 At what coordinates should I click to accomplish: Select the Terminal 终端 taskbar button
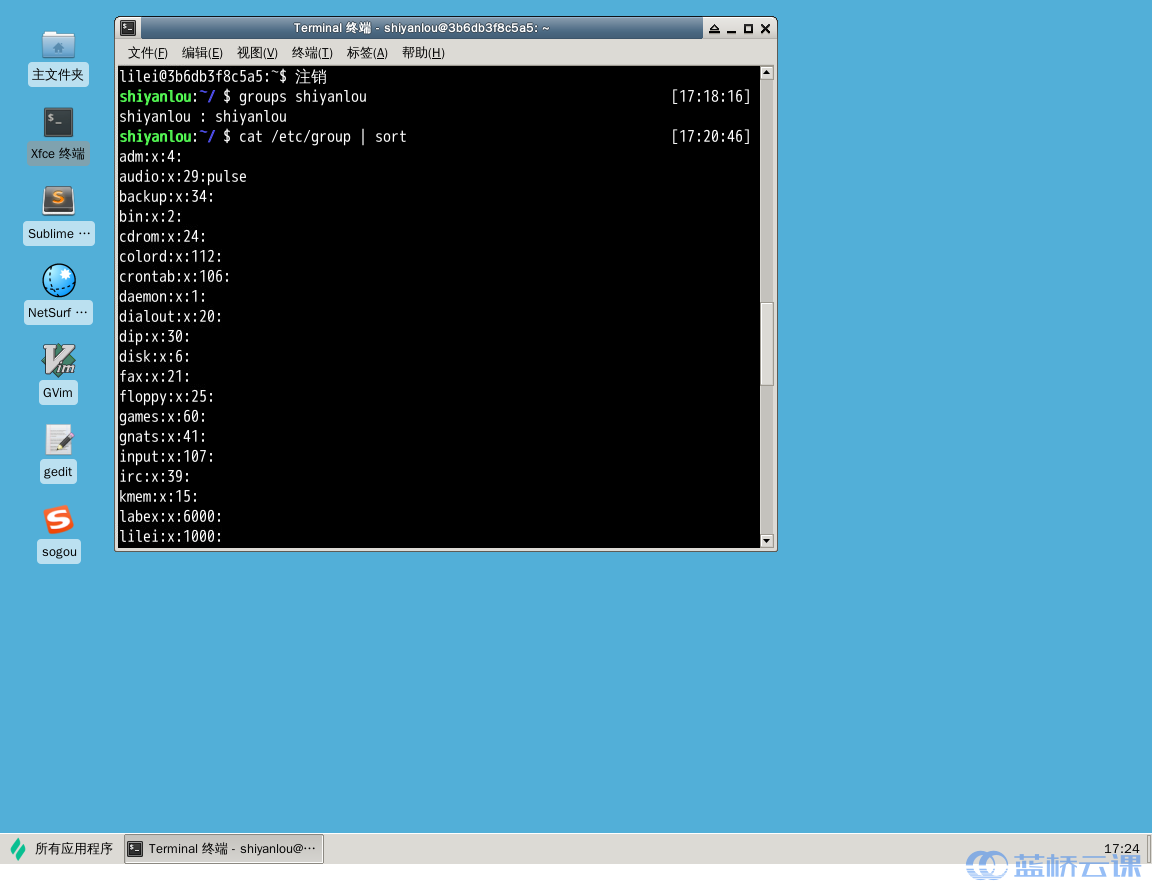pyautogui.click(x=224, y=849)
